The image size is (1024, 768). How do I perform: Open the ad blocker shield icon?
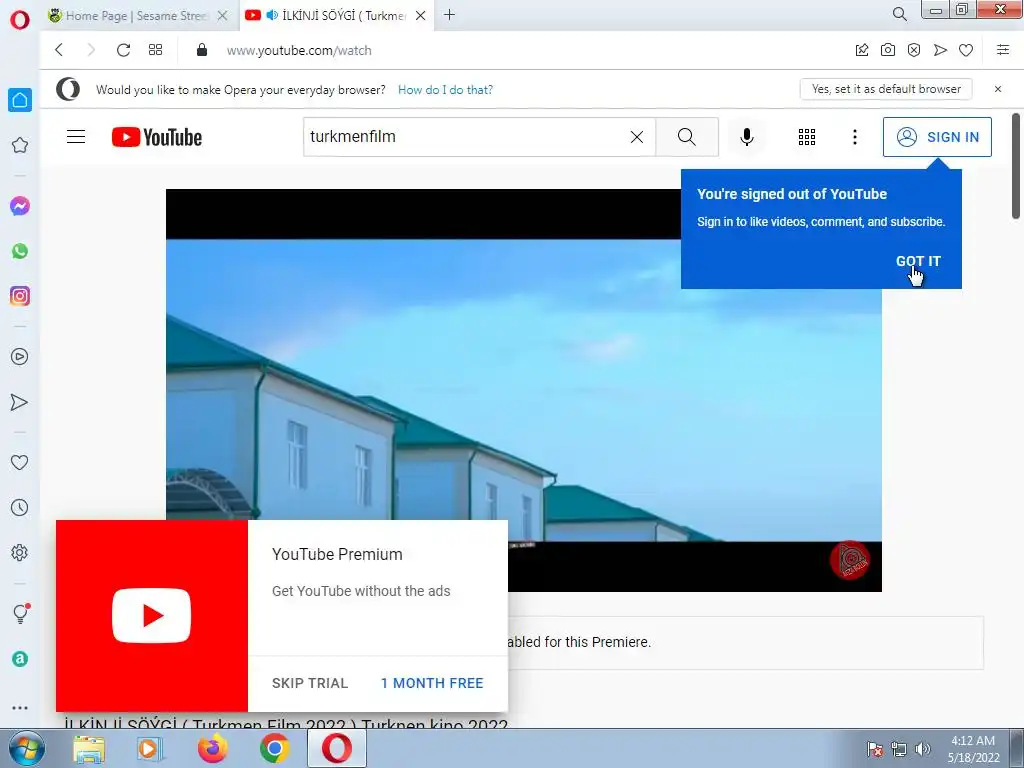click(914, 50)
